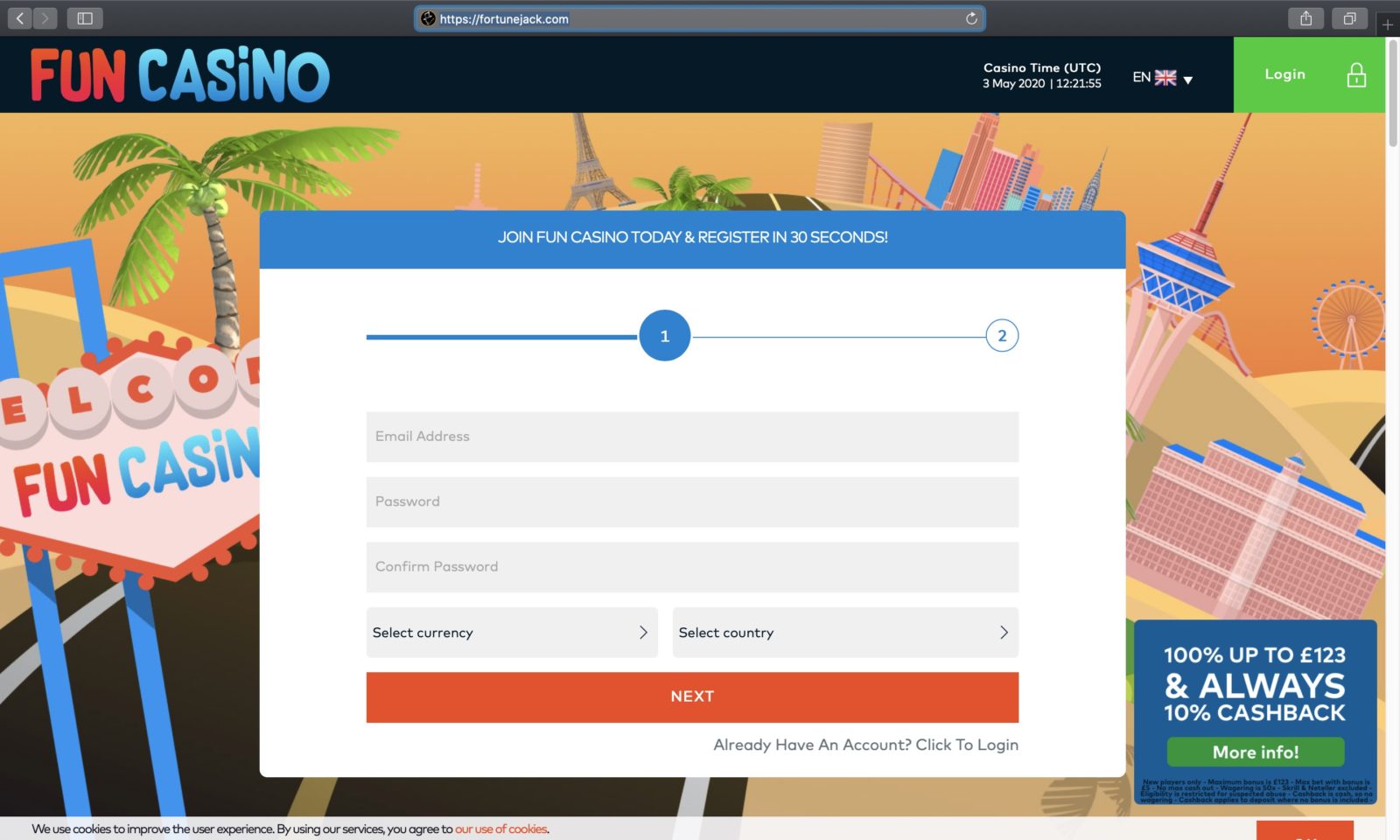This screenshot has height=840, width=1400.
Task: Click the reload page icon
Action: click(970, 18)
